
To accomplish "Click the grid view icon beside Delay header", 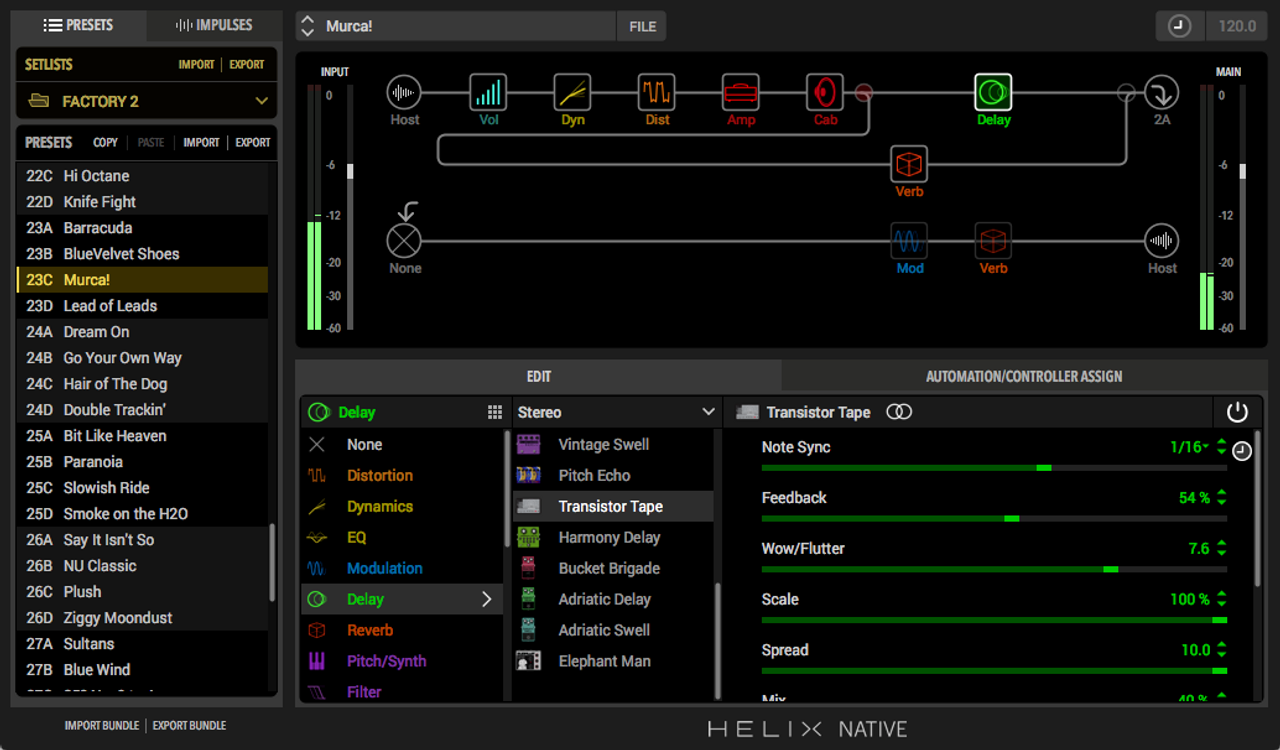I will tap(494, 412).
